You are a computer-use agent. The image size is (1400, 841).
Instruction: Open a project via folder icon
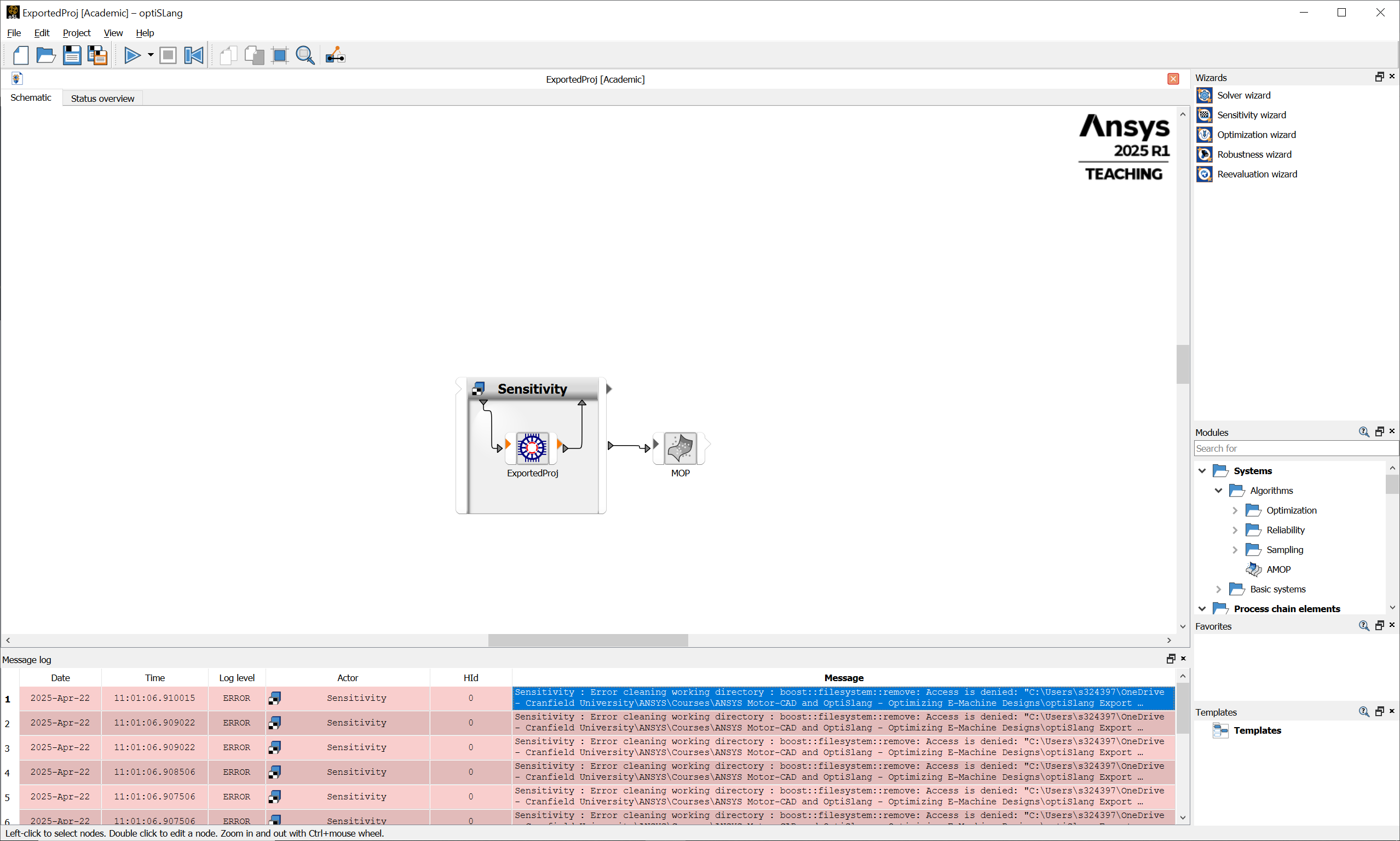click(x=46, y=55)
